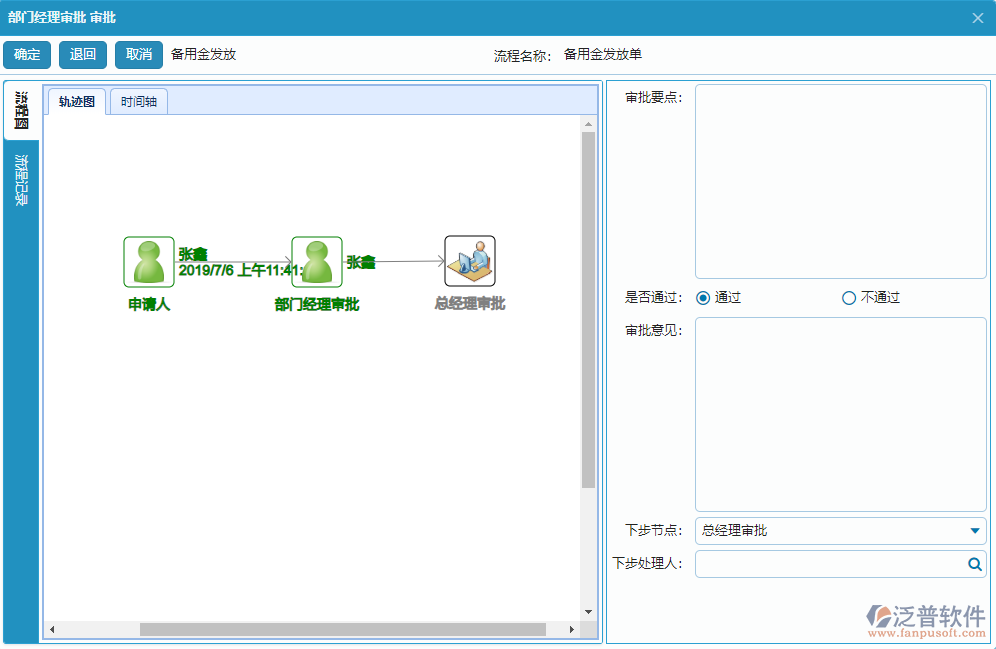Expand the 下步节点 dropdown
This screenshot has width=996, height=649.
pyautogui.click(x=977, y=531)
